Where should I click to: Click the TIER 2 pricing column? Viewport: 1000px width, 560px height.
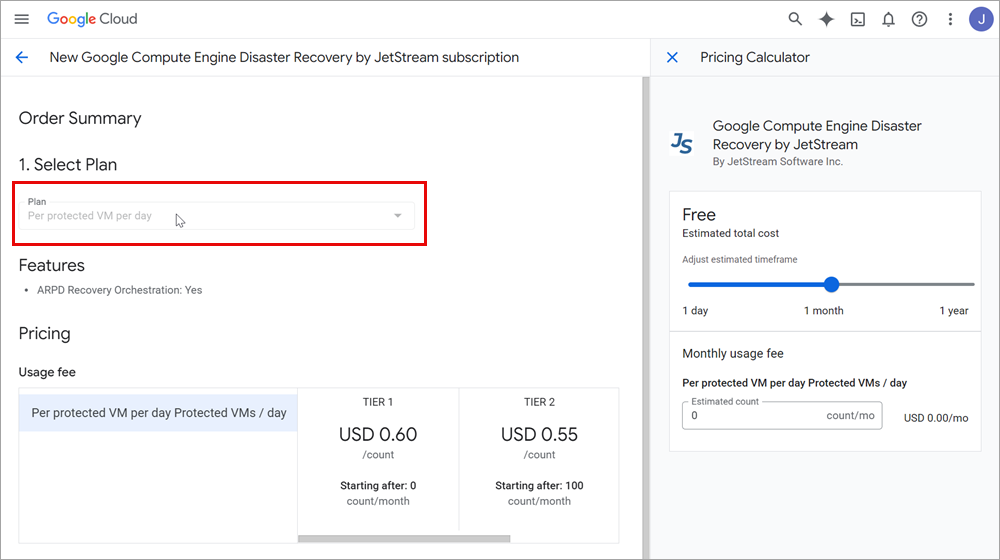click(x=539, y=450)
